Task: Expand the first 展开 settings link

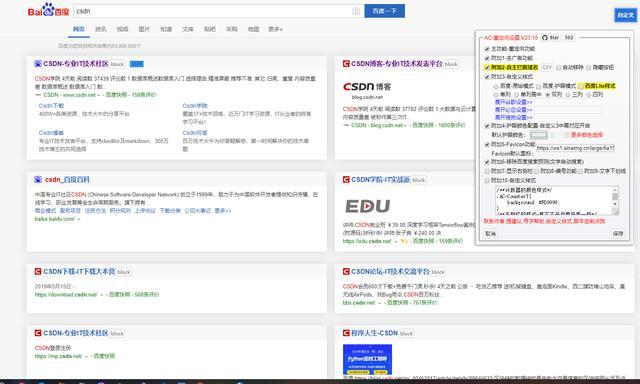Action: tap(513, 102)
